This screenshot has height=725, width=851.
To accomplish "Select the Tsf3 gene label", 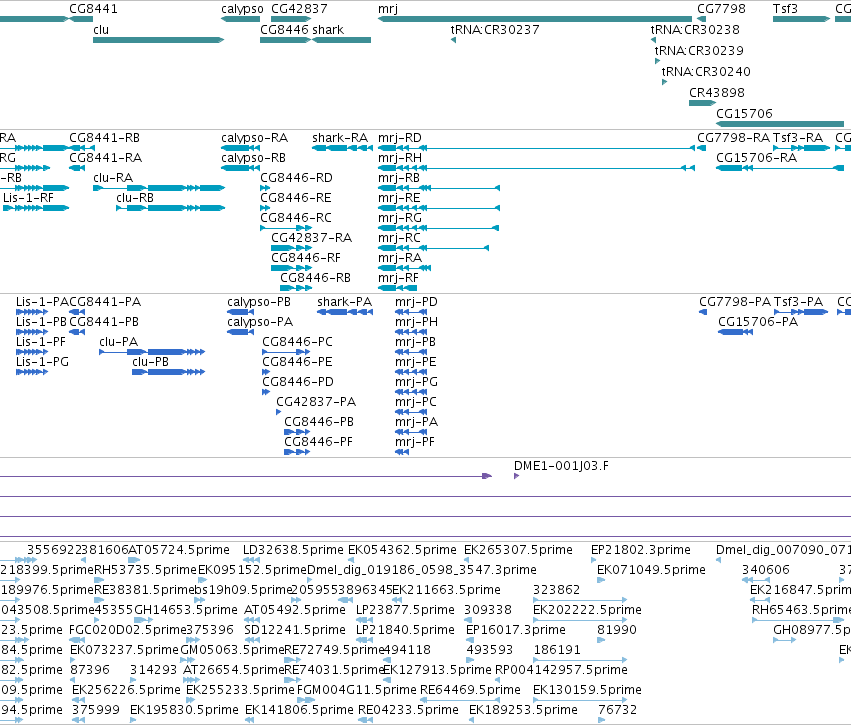I will pyautogui.click(x=785, y=9).
